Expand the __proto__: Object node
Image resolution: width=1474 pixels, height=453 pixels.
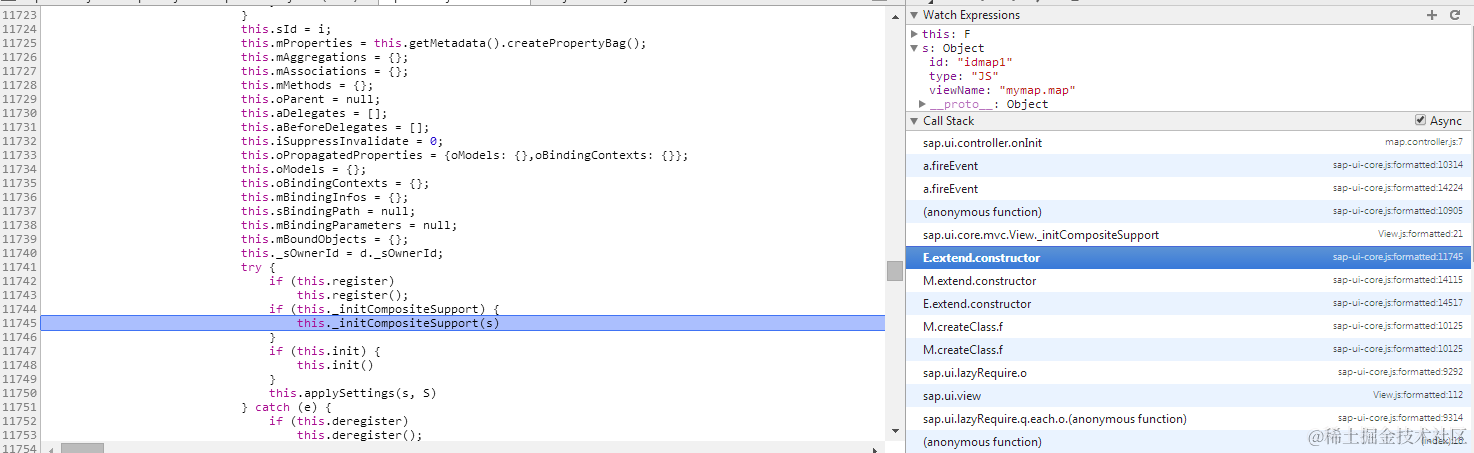[x=923, y=104]
